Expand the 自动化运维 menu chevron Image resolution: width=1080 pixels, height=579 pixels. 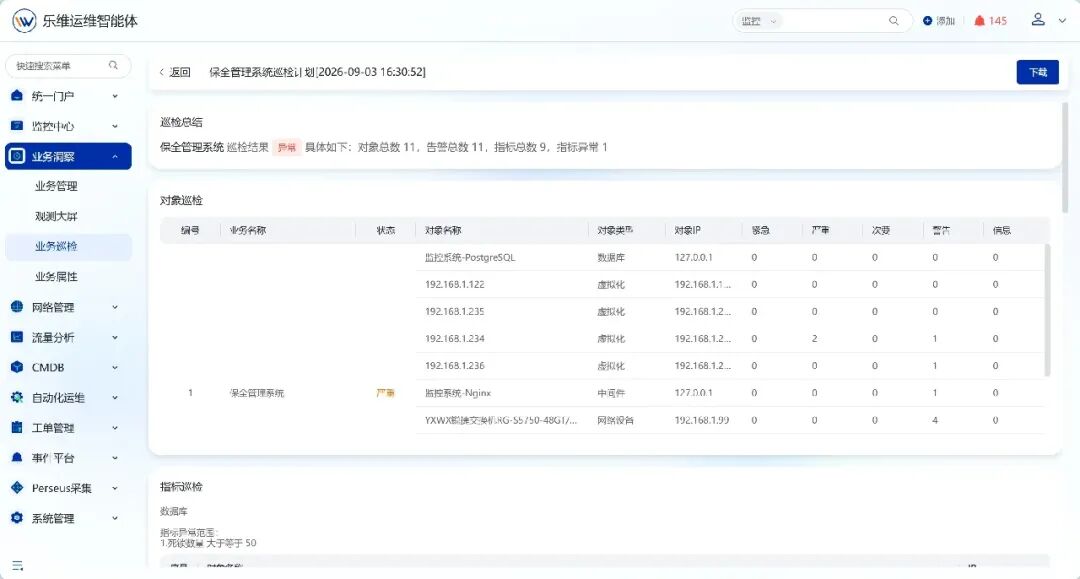point(115,397)
